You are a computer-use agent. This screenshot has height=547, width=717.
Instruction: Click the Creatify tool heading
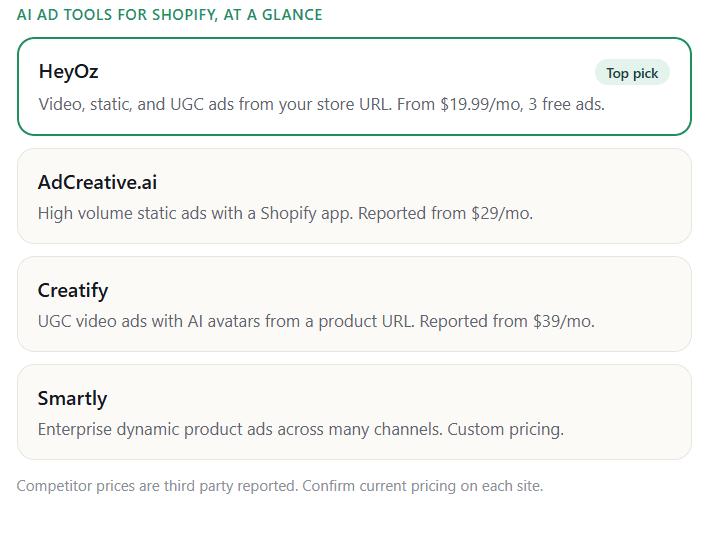[x=73, y=290]
